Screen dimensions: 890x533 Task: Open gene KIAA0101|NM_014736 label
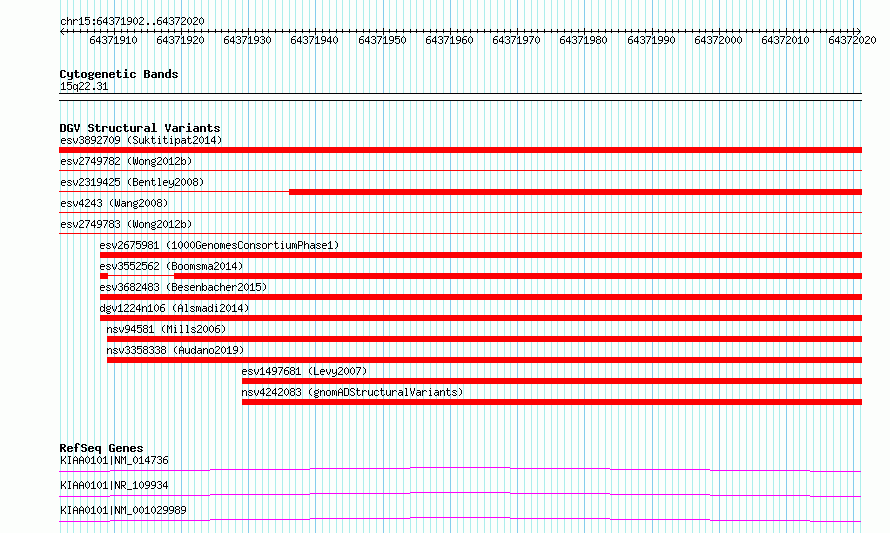(x=114, y=460)
